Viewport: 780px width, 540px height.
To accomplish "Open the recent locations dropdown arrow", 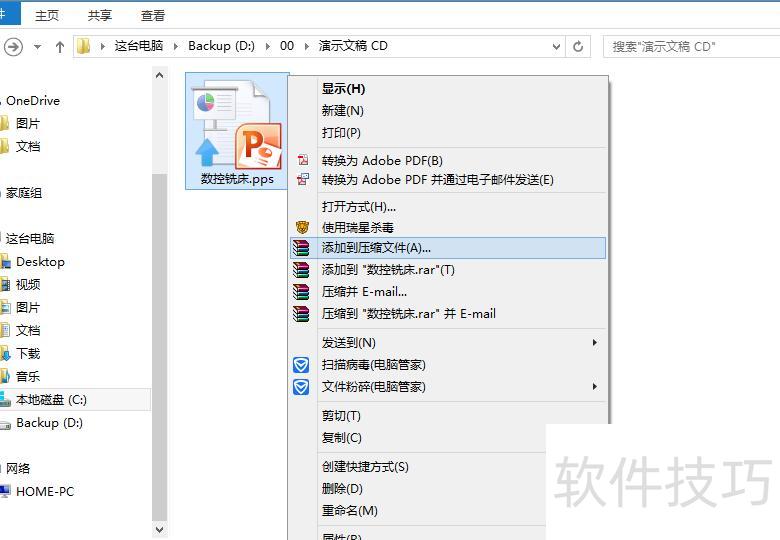I will pyautogui.click(x=38, y=47).
